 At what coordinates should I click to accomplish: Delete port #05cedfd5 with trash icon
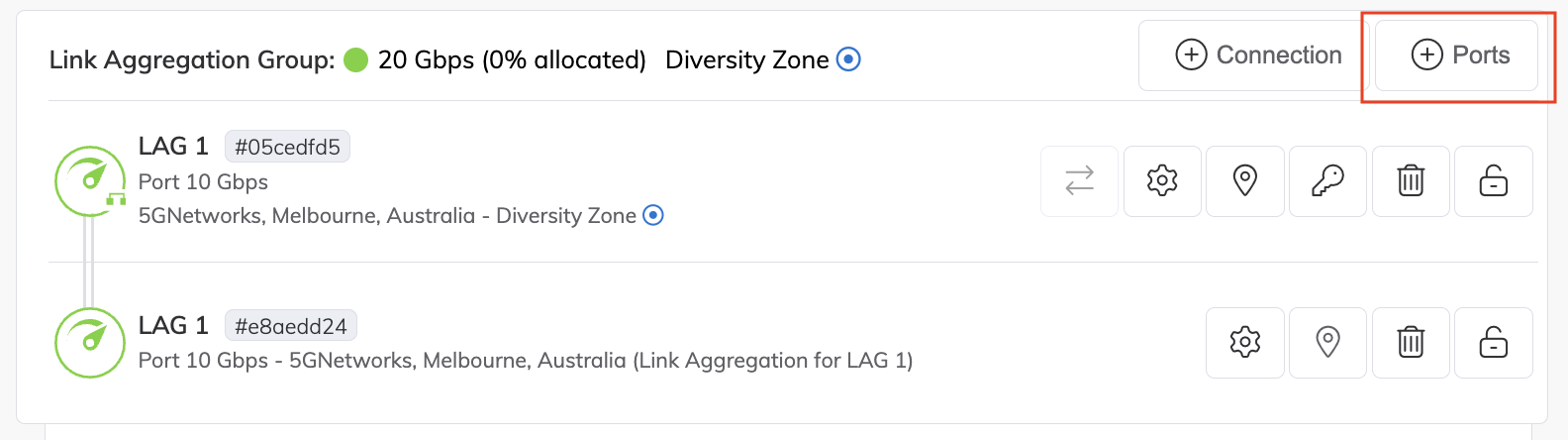coord(1411,181)
